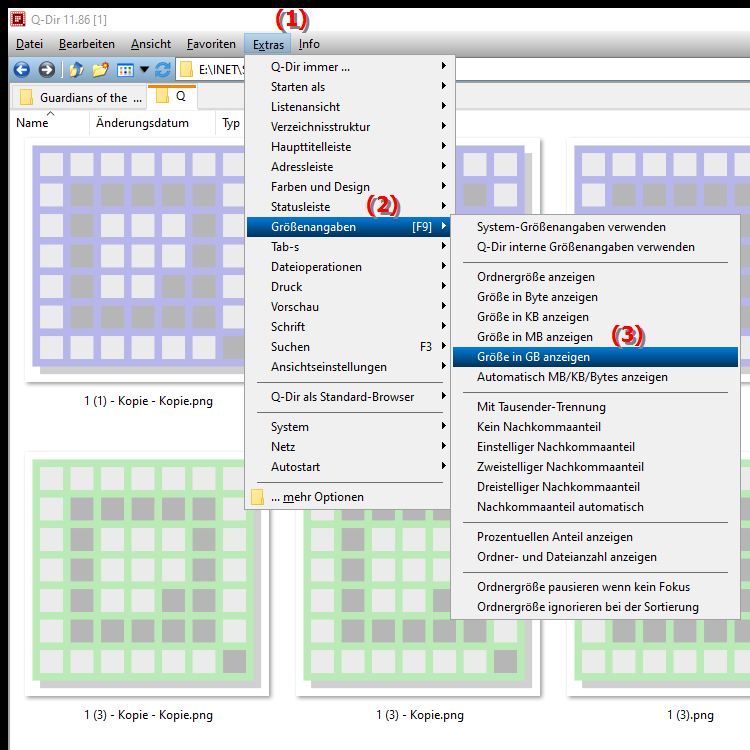The width and height of the screenshot is (750, 750).
Task: Toggle Ordnergröße anzeigen
Action: 595,277
